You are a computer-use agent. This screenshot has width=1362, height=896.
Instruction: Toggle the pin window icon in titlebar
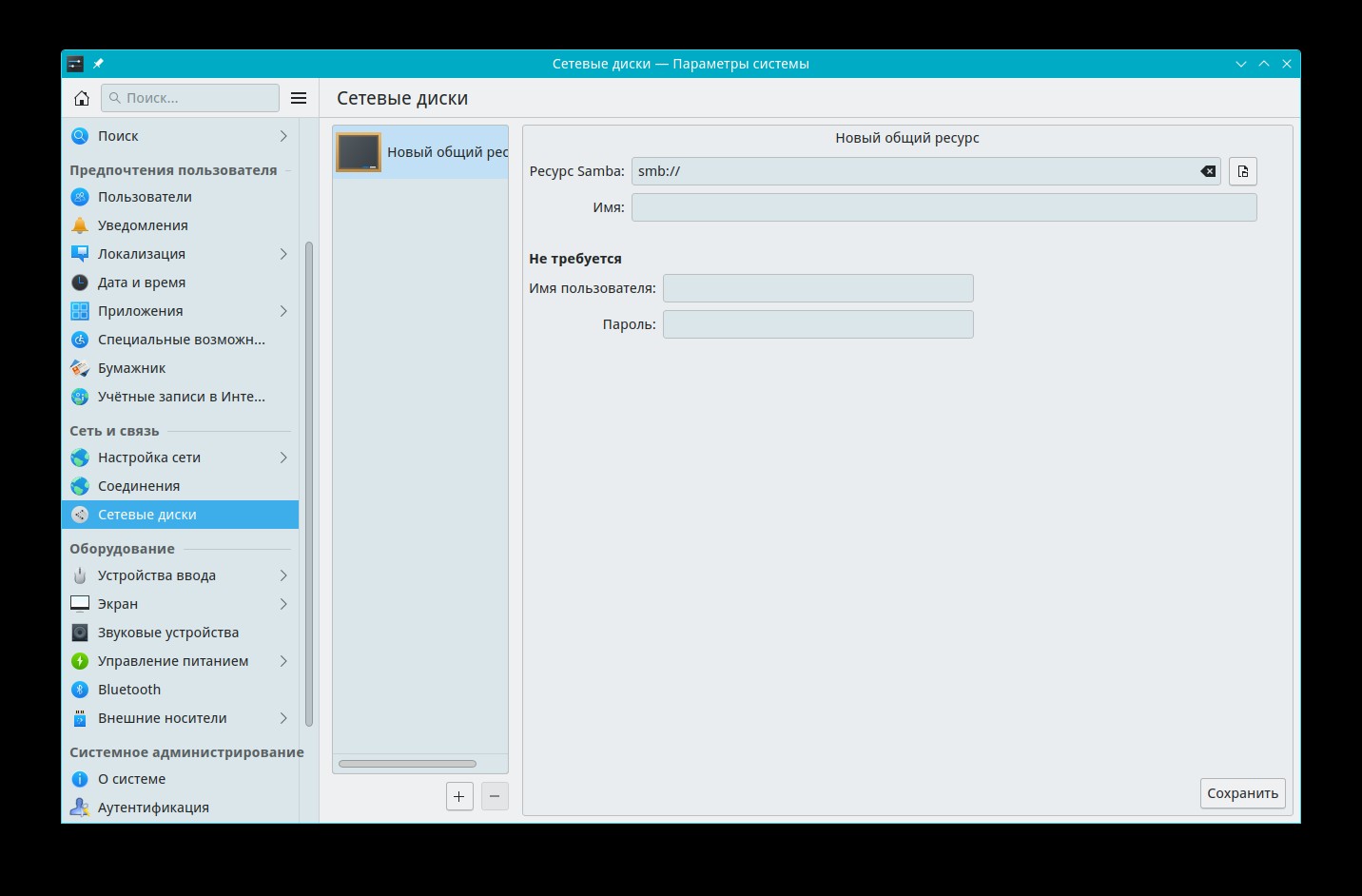[x=98, y=64]
